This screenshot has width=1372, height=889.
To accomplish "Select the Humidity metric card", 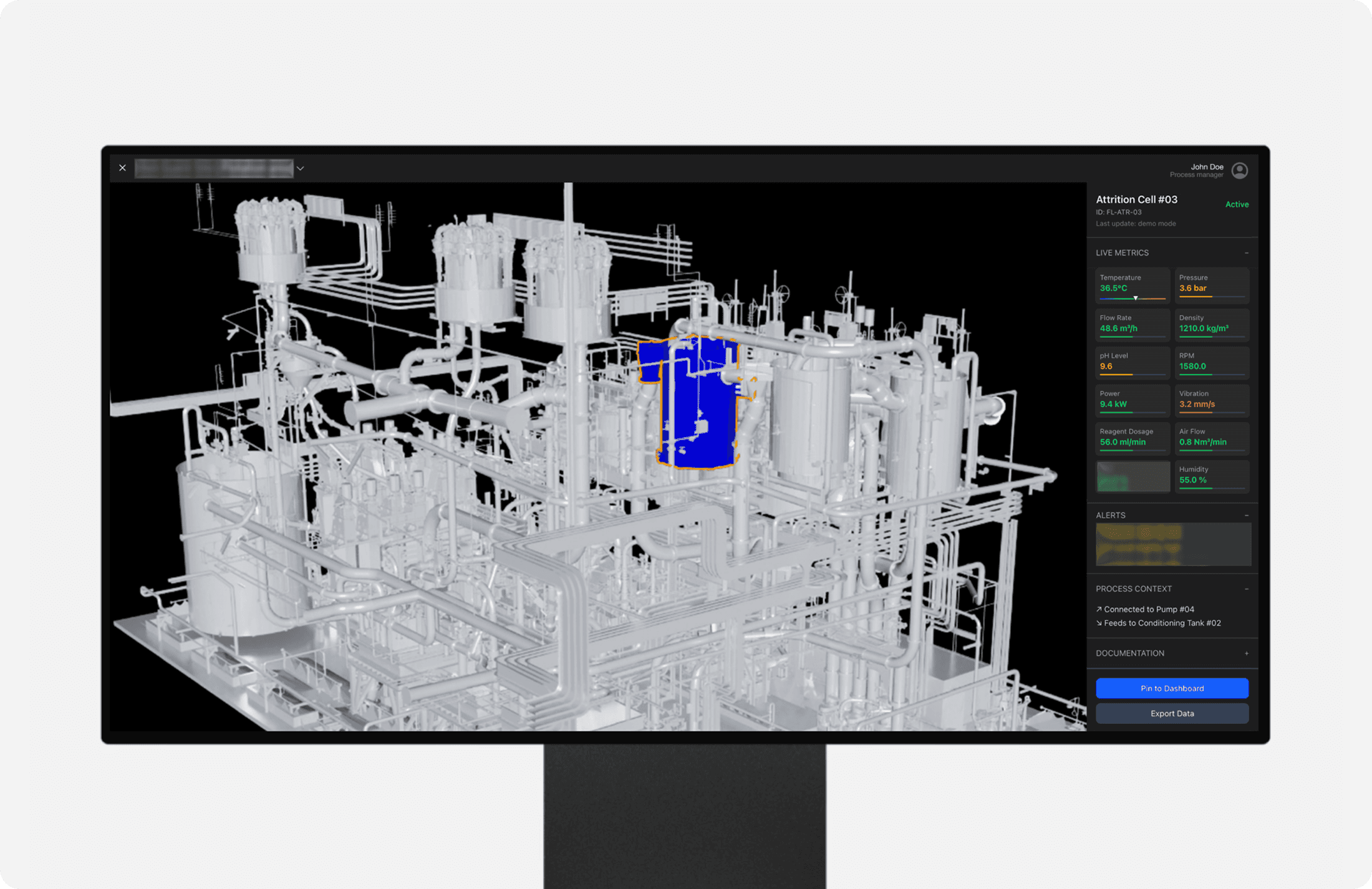I will (1211, 476).
